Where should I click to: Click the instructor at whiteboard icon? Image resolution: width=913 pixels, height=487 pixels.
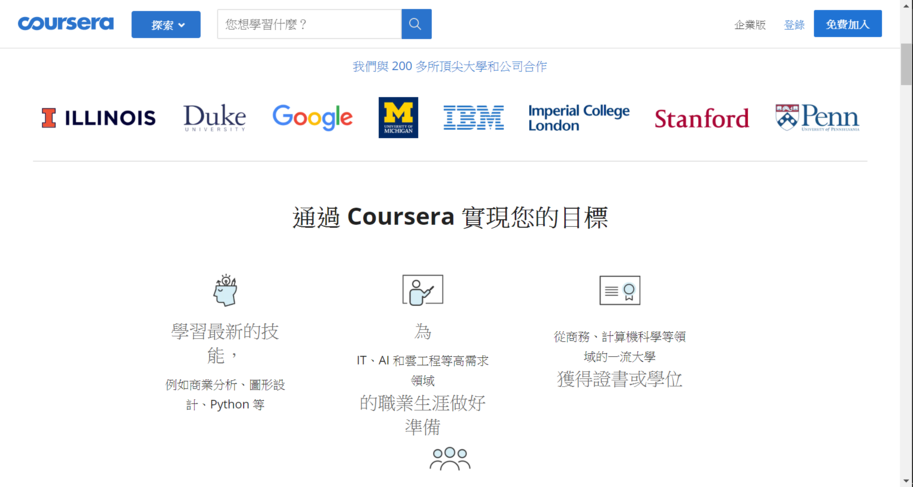click(423, 290)
